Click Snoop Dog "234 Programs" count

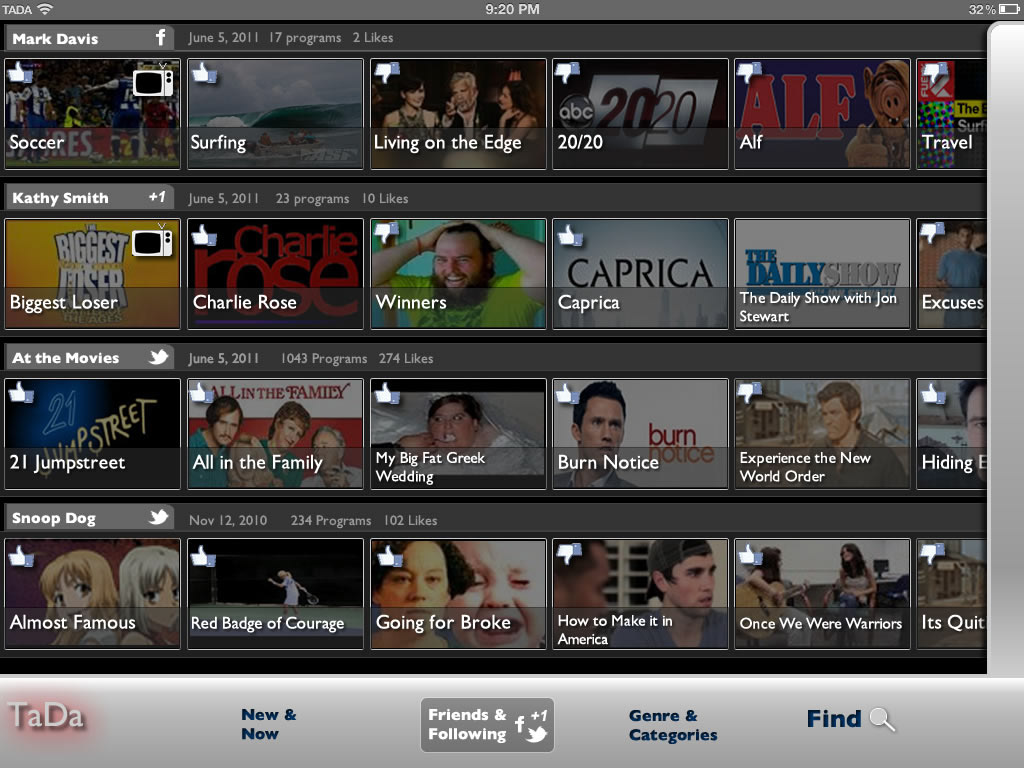tap(331, 520)
